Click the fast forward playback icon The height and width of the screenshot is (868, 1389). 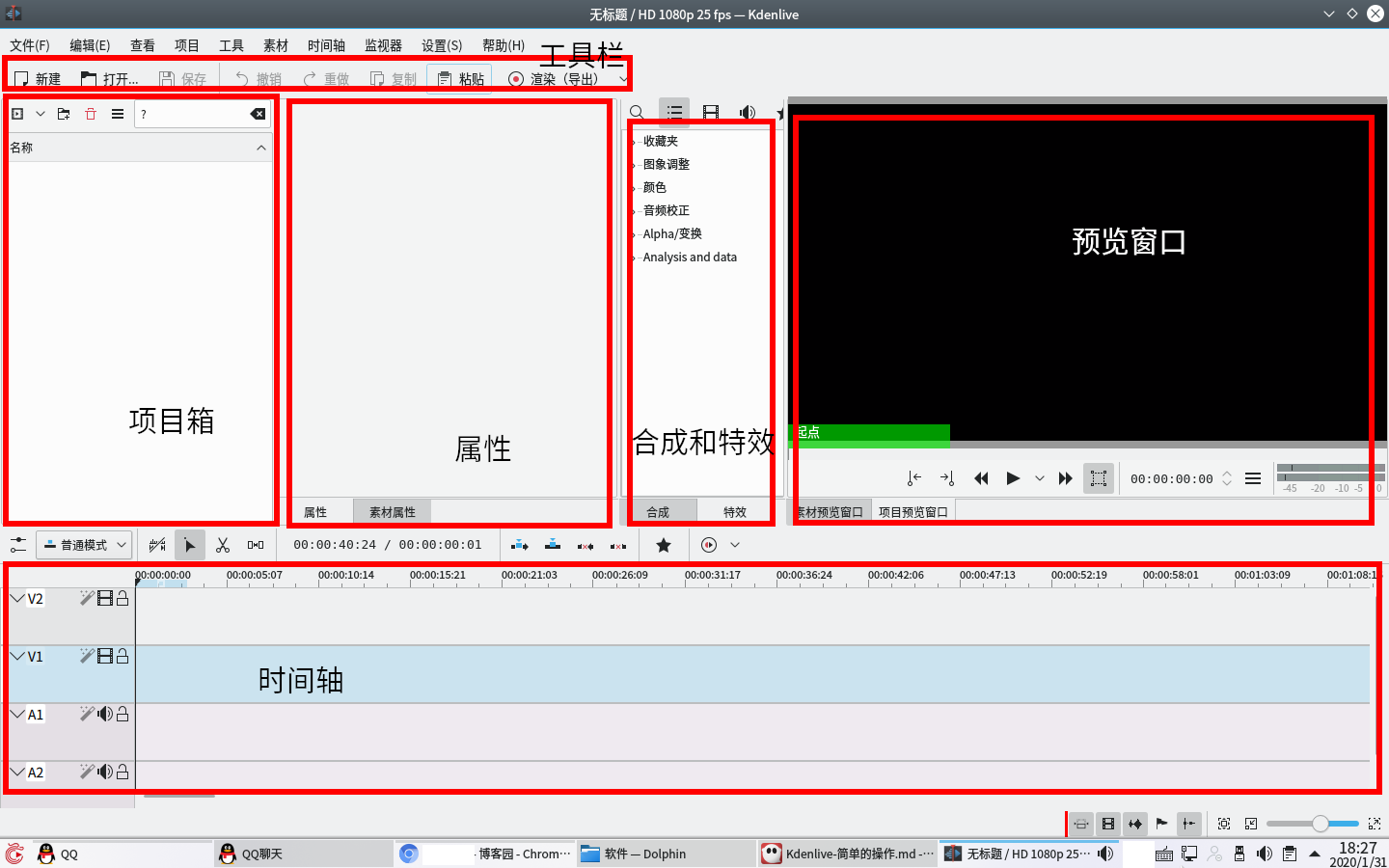tap(1066, 477)
